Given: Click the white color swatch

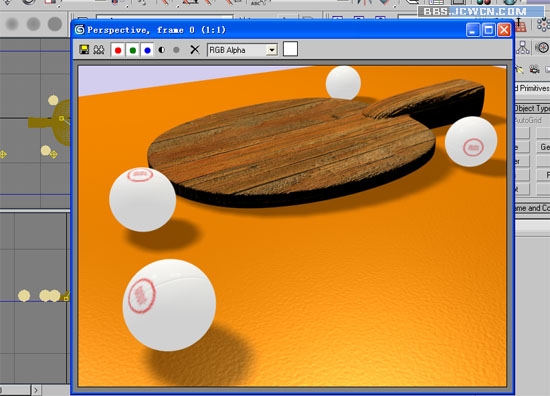Looking at the screenshot, I should (x=290, y=49).
